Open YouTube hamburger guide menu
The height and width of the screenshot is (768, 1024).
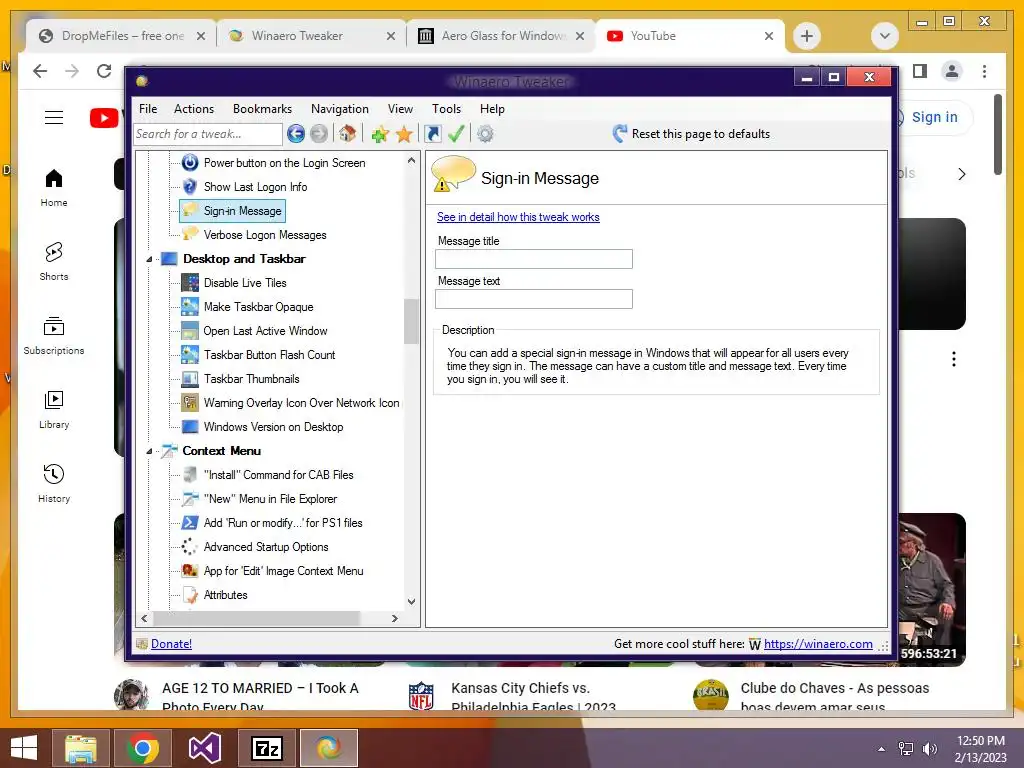(54, 118)
